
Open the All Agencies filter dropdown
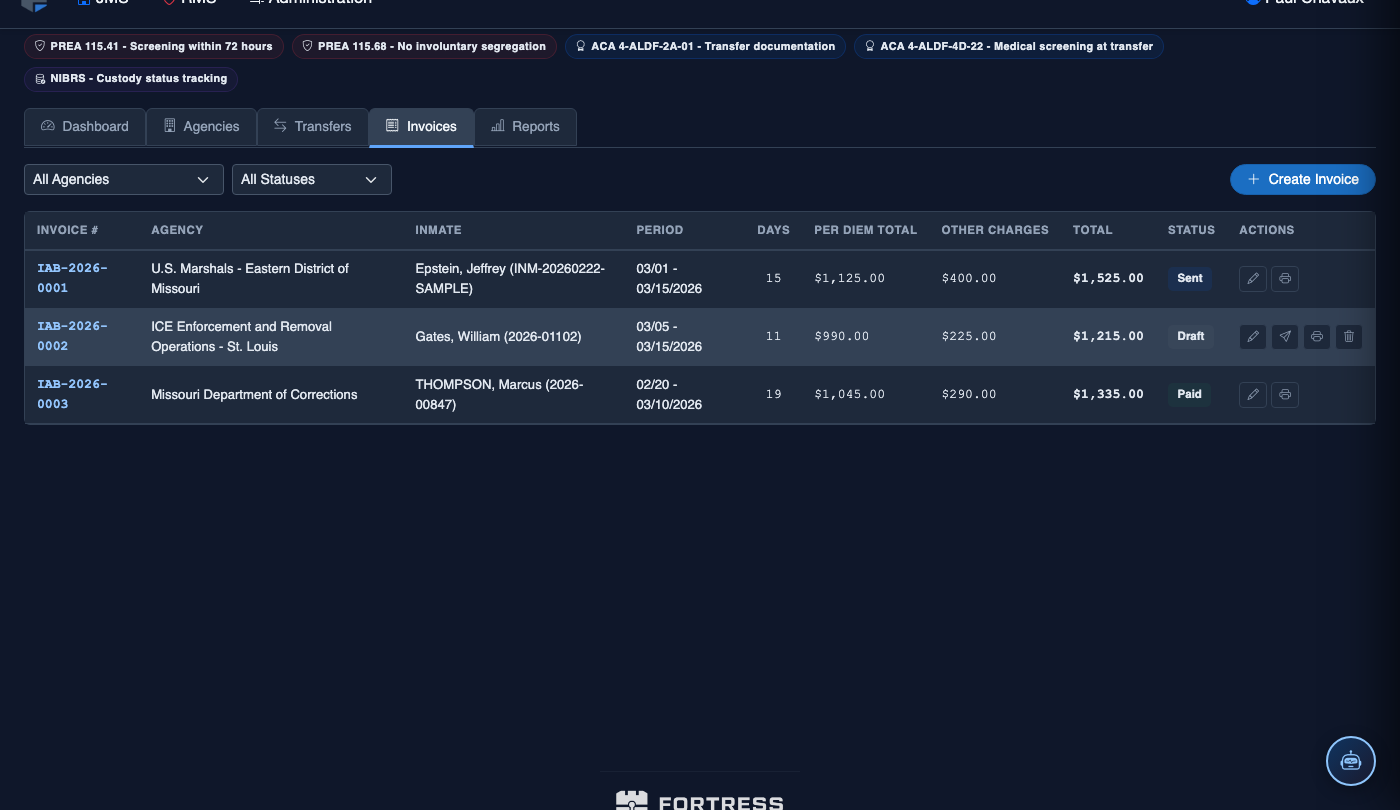pos(123,180)
